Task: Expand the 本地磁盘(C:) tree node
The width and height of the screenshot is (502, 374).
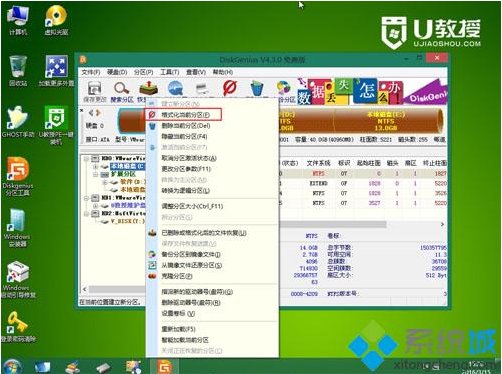Action: coord(96,166)
